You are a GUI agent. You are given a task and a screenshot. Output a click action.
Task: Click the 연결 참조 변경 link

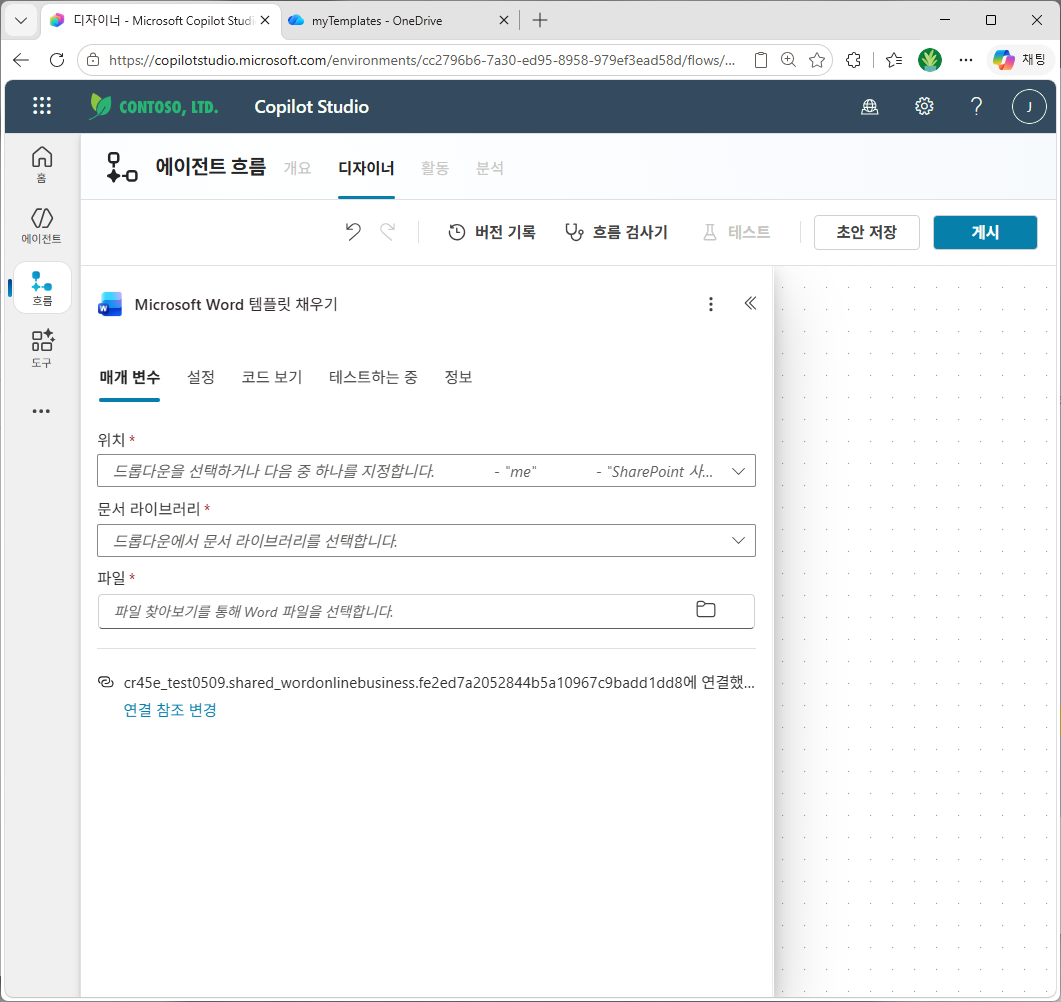(x=170, y=710)
